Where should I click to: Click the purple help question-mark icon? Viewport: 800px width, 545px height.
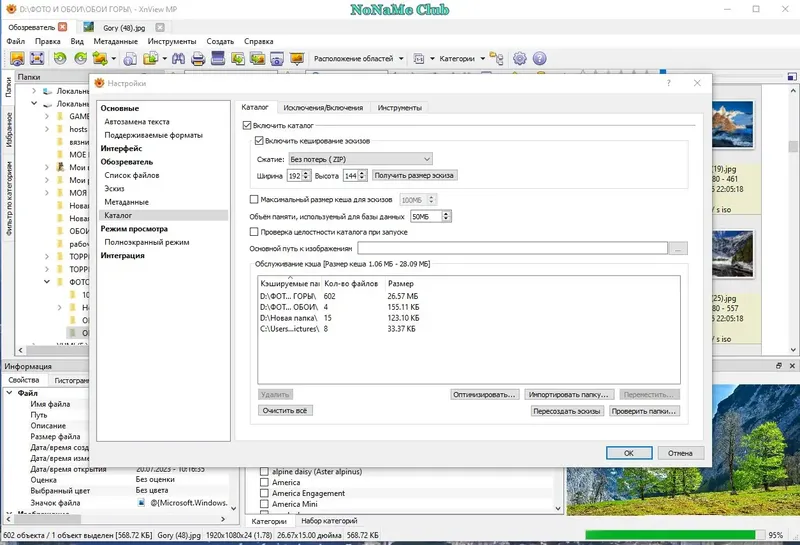[x=539, y=59]
